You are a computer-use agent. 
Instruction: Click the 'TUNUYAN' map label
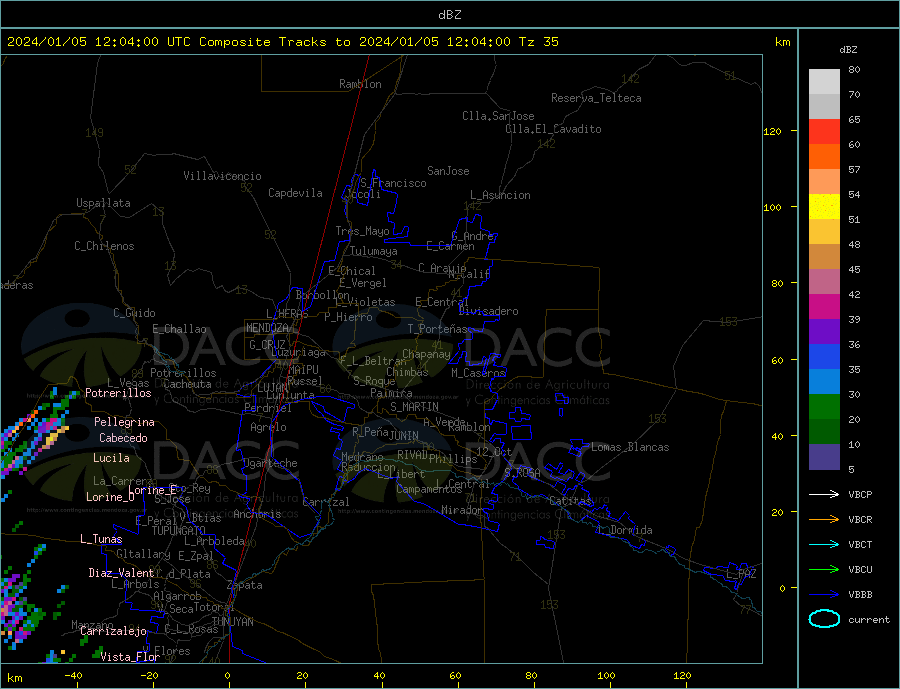(x=232, y=622)
